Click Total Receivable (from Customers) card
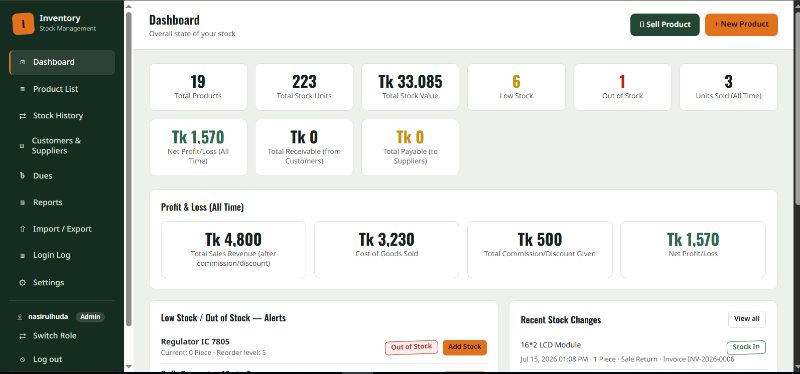 (x=304, y=147)
